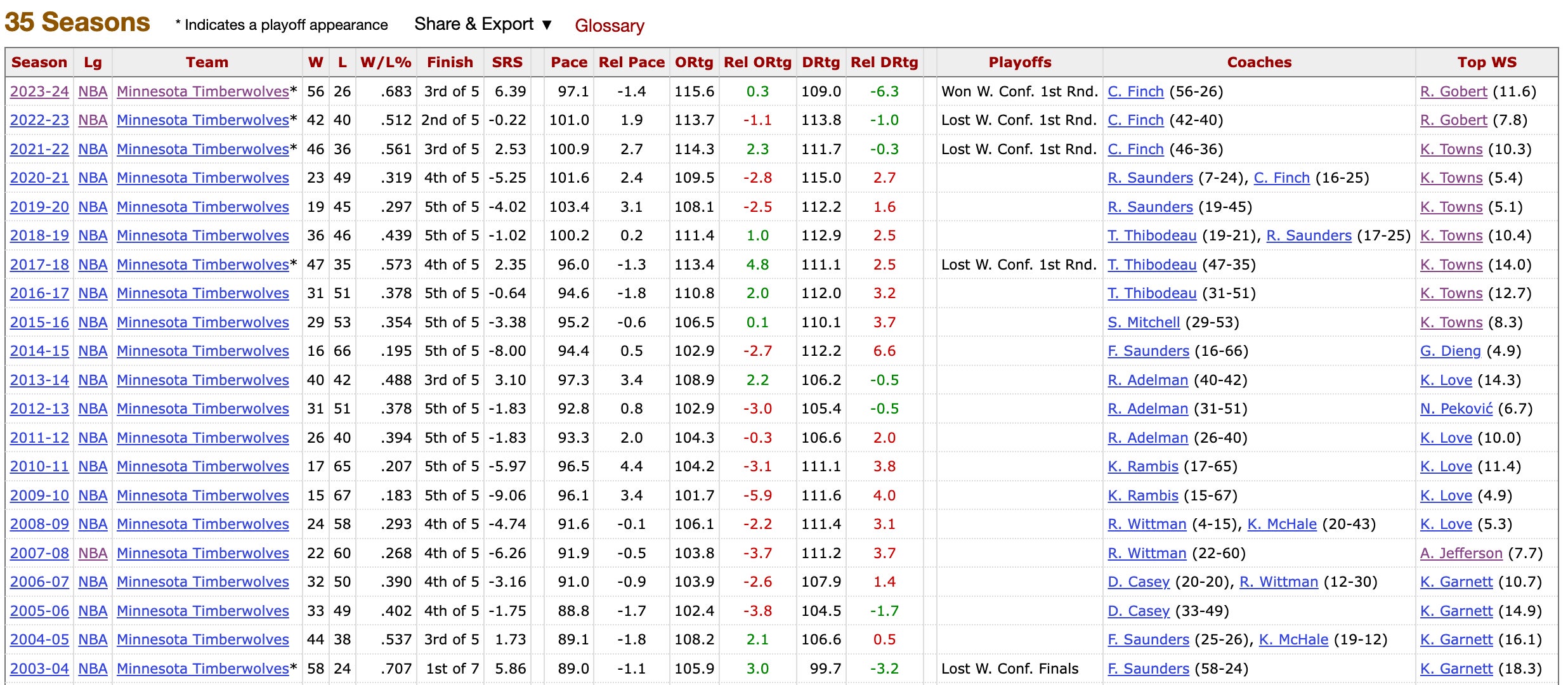Click NBA league link in 2007-08 row
The image size is (1568, 685).
[93, 553]
